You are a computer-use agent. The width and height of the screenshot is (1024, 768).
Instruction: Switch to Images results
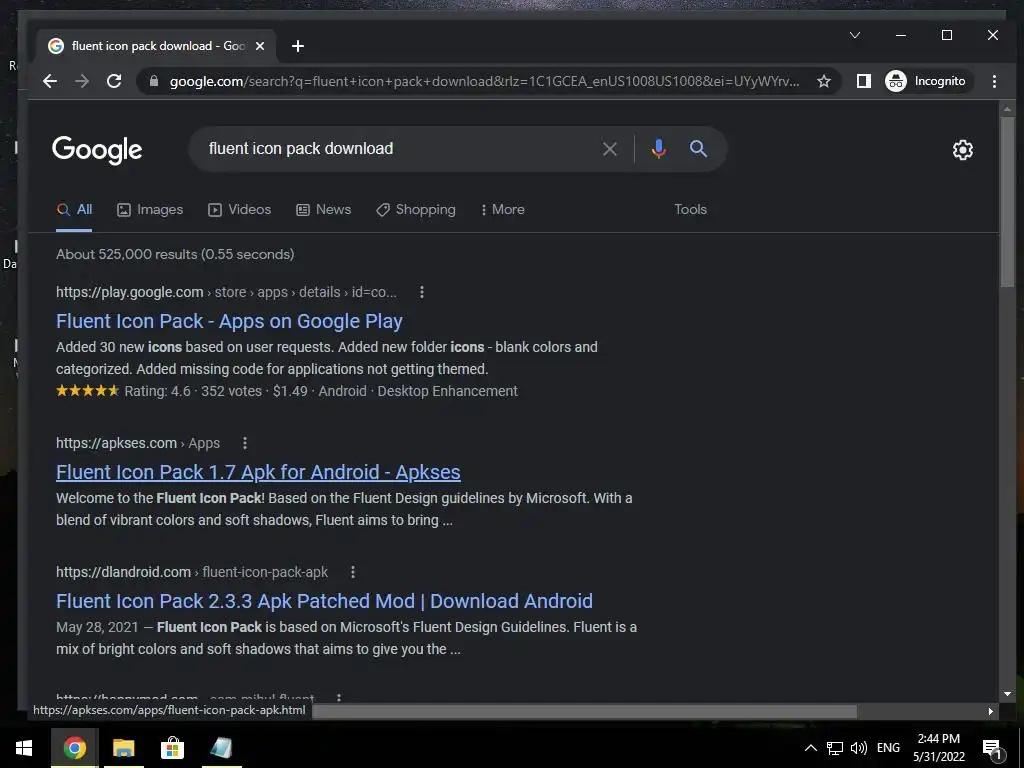[x=150, y=210]
